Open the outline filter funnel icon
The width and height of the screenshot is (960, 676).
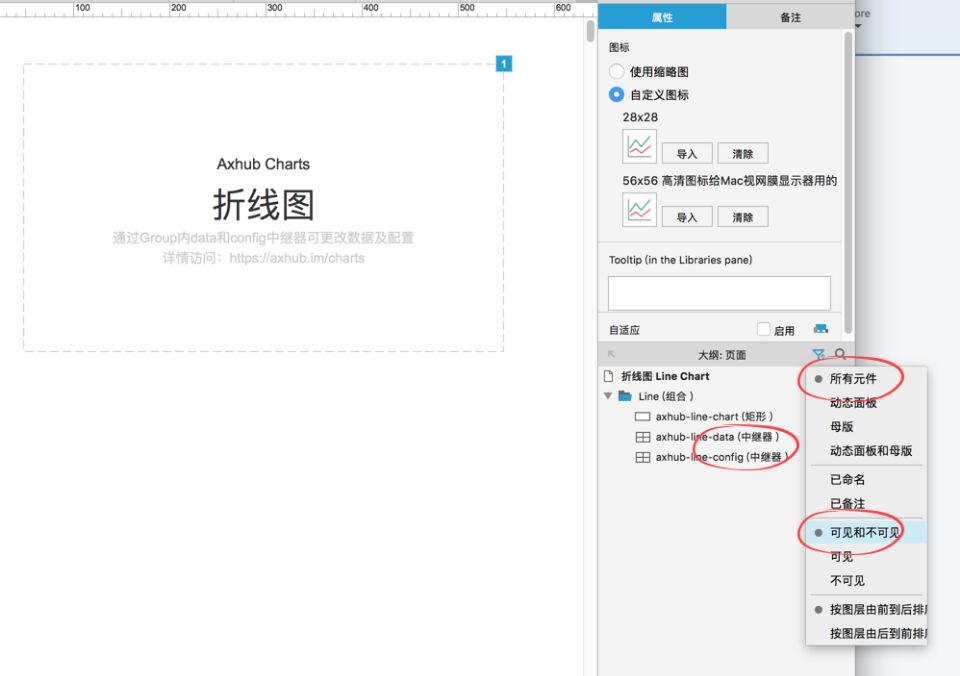pyautogui.click(x=819, y=354)
